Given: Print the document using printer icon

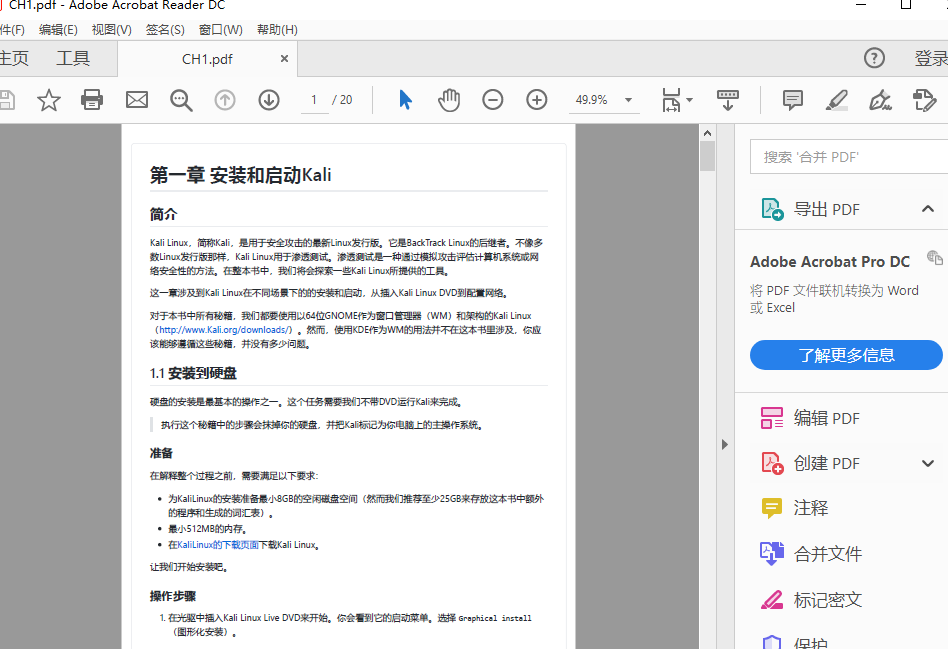Looking at the screenshot, I should pos(92,100).
